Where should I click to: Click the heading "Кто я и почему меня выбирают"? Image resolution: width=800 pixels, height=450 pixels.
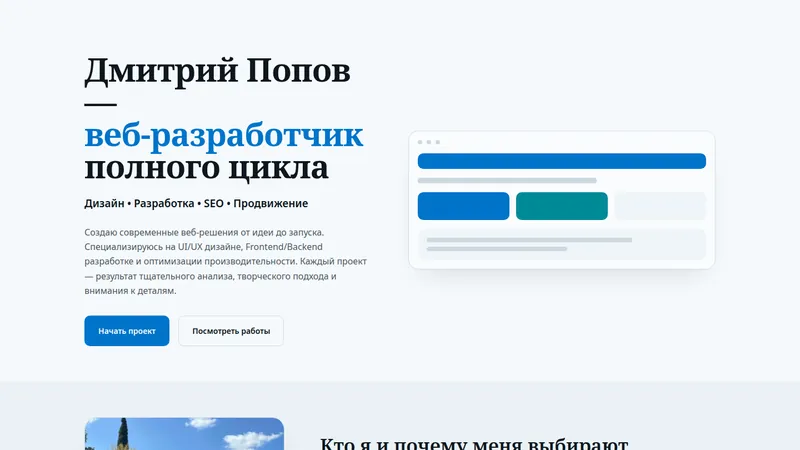(x=474, y=443)
